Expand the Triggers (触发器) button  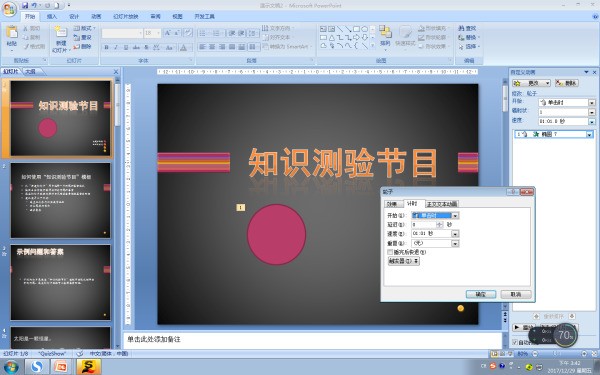(404, 261)
